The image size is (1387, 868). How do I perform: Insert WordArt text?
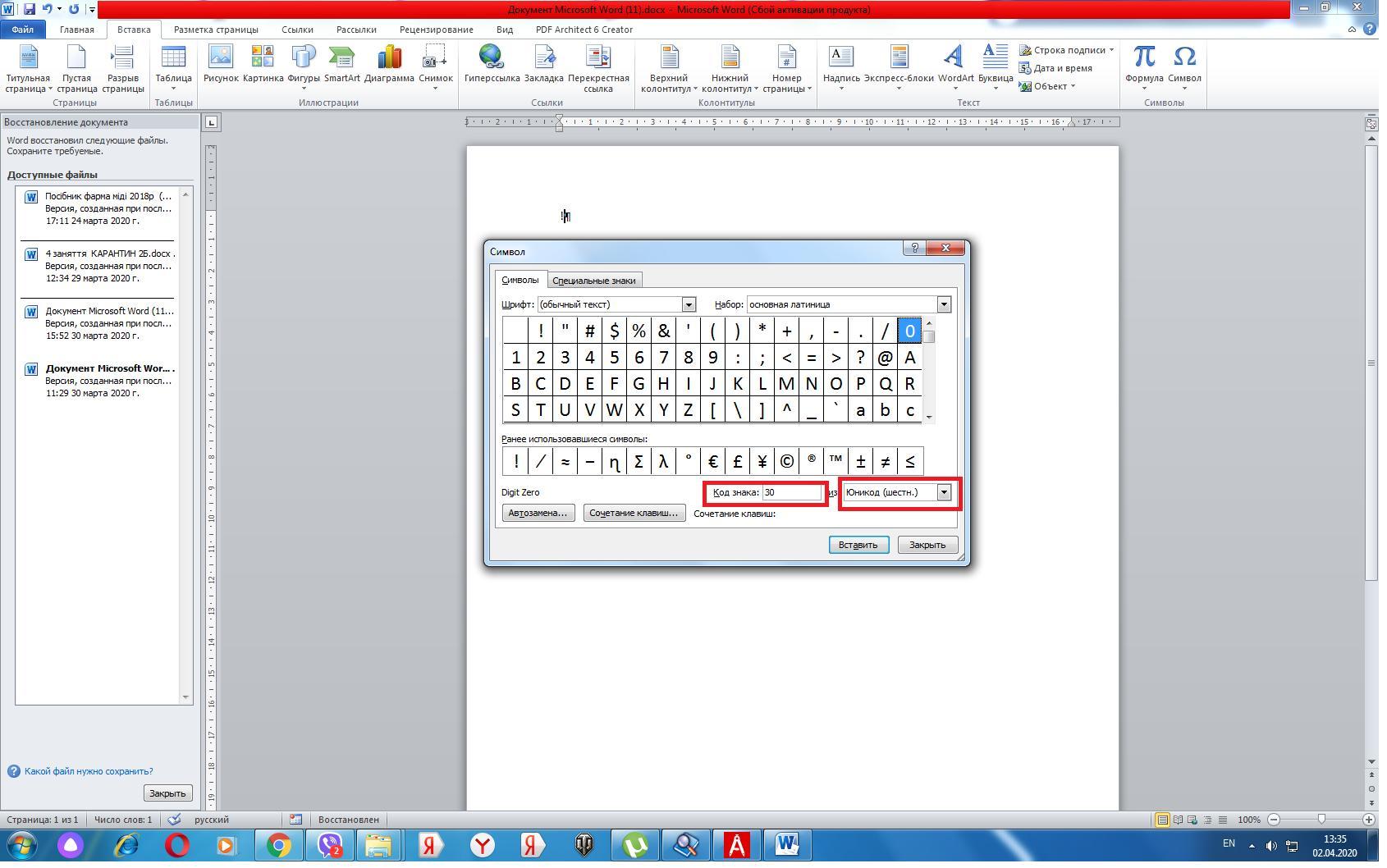pos(955,69)
